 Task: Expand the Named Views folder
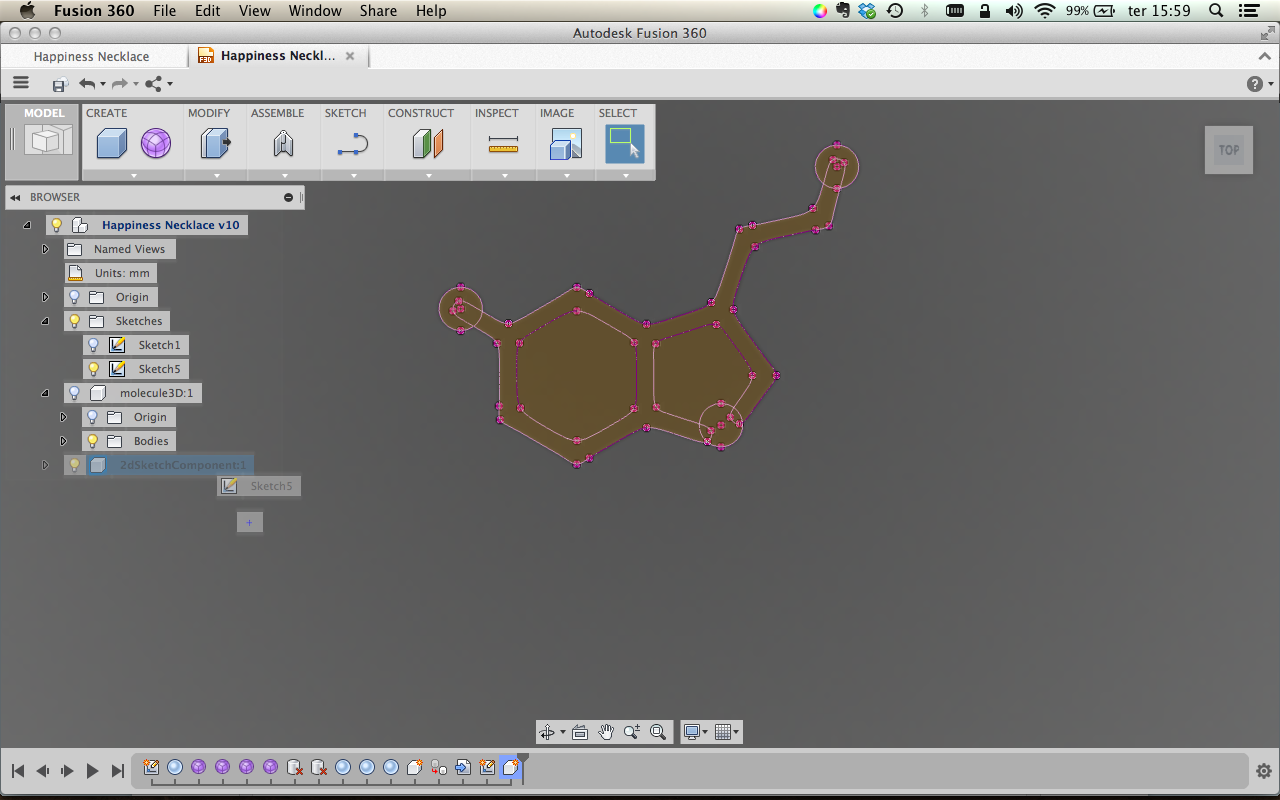tap(45, 249)
